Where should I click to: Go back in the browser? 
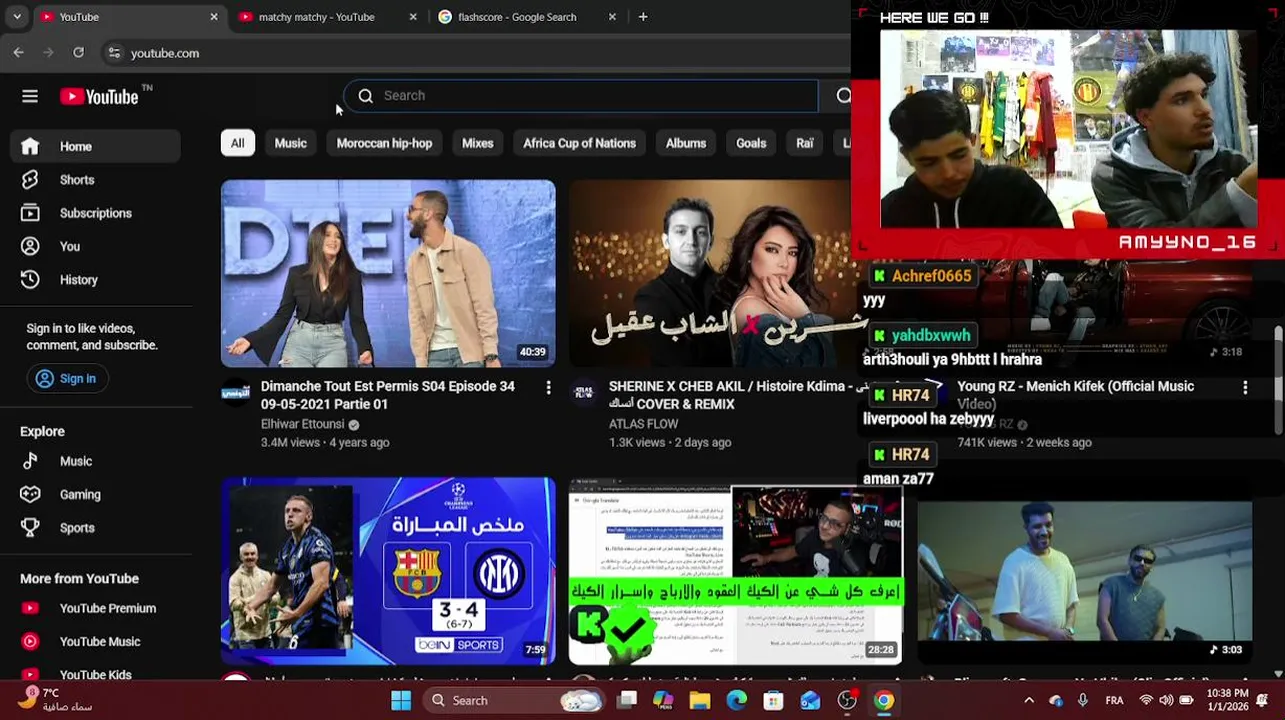19,52
